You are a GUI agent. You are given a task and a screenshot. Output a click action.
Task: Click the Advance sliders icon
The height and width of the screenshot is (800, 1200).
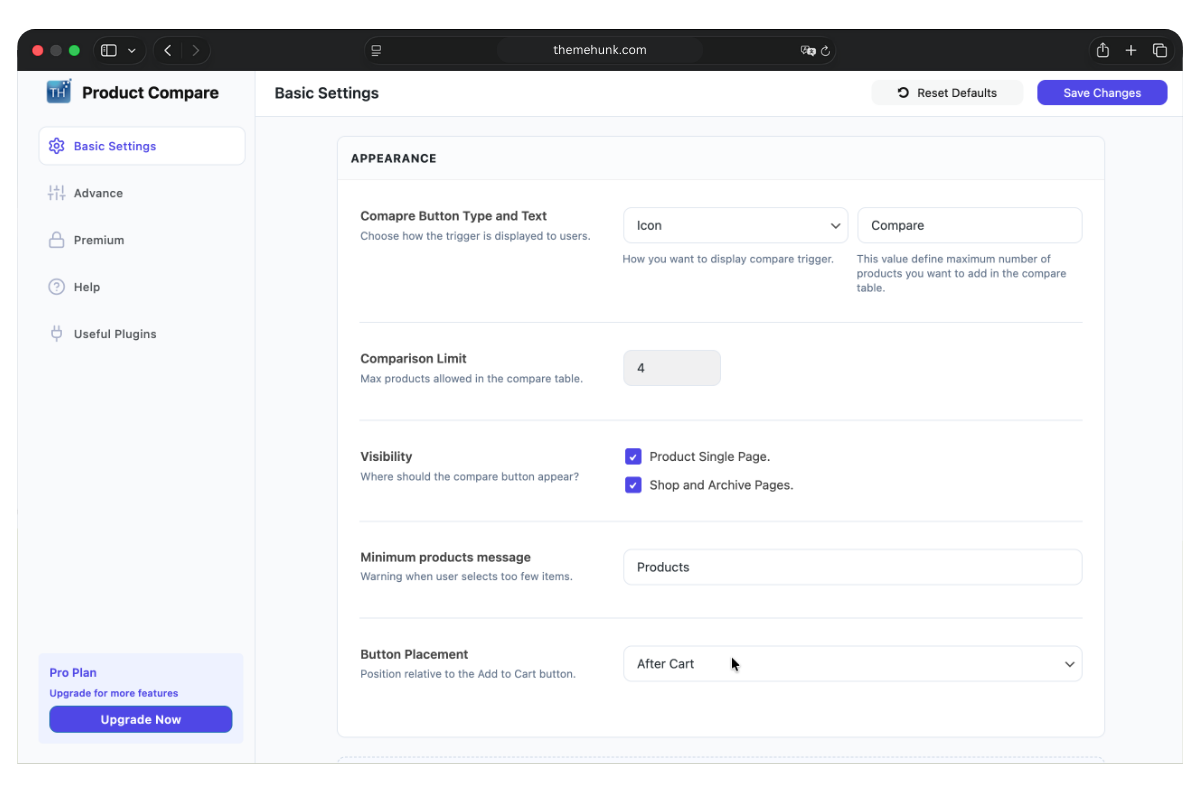click(57, 193)
